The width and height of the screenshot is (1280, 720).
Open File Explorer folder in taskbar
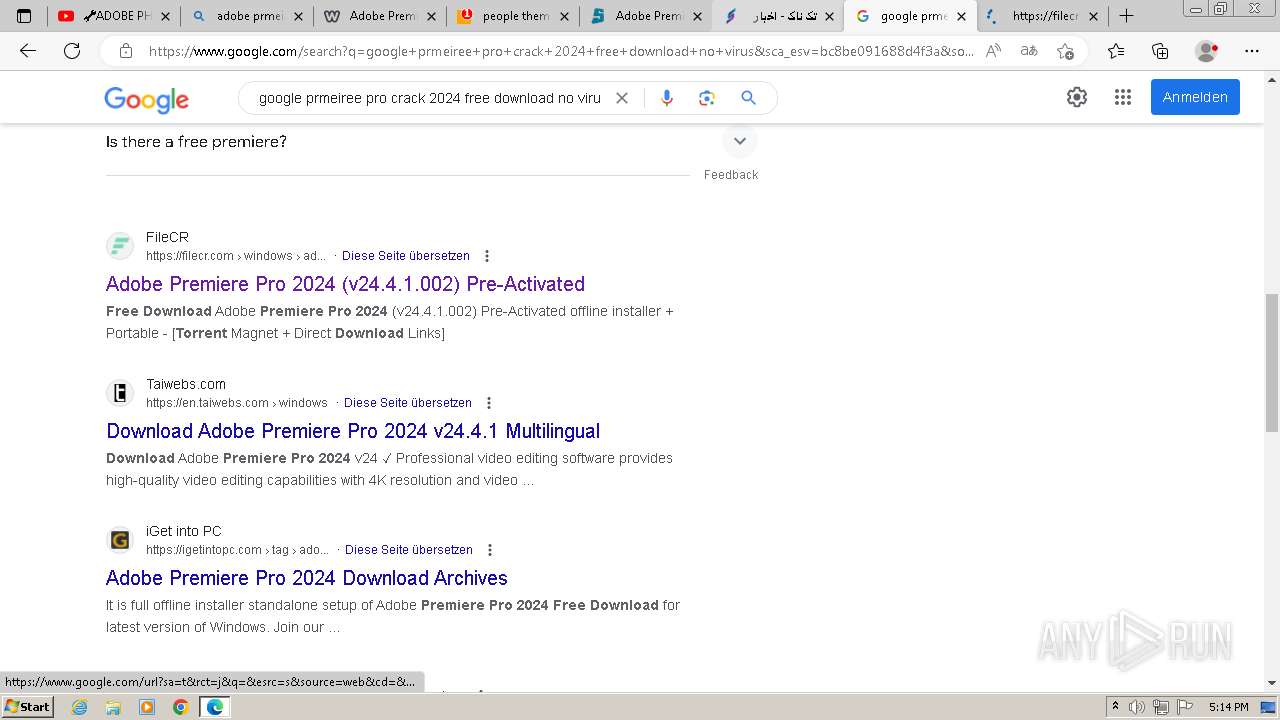(x=113, y=707)
